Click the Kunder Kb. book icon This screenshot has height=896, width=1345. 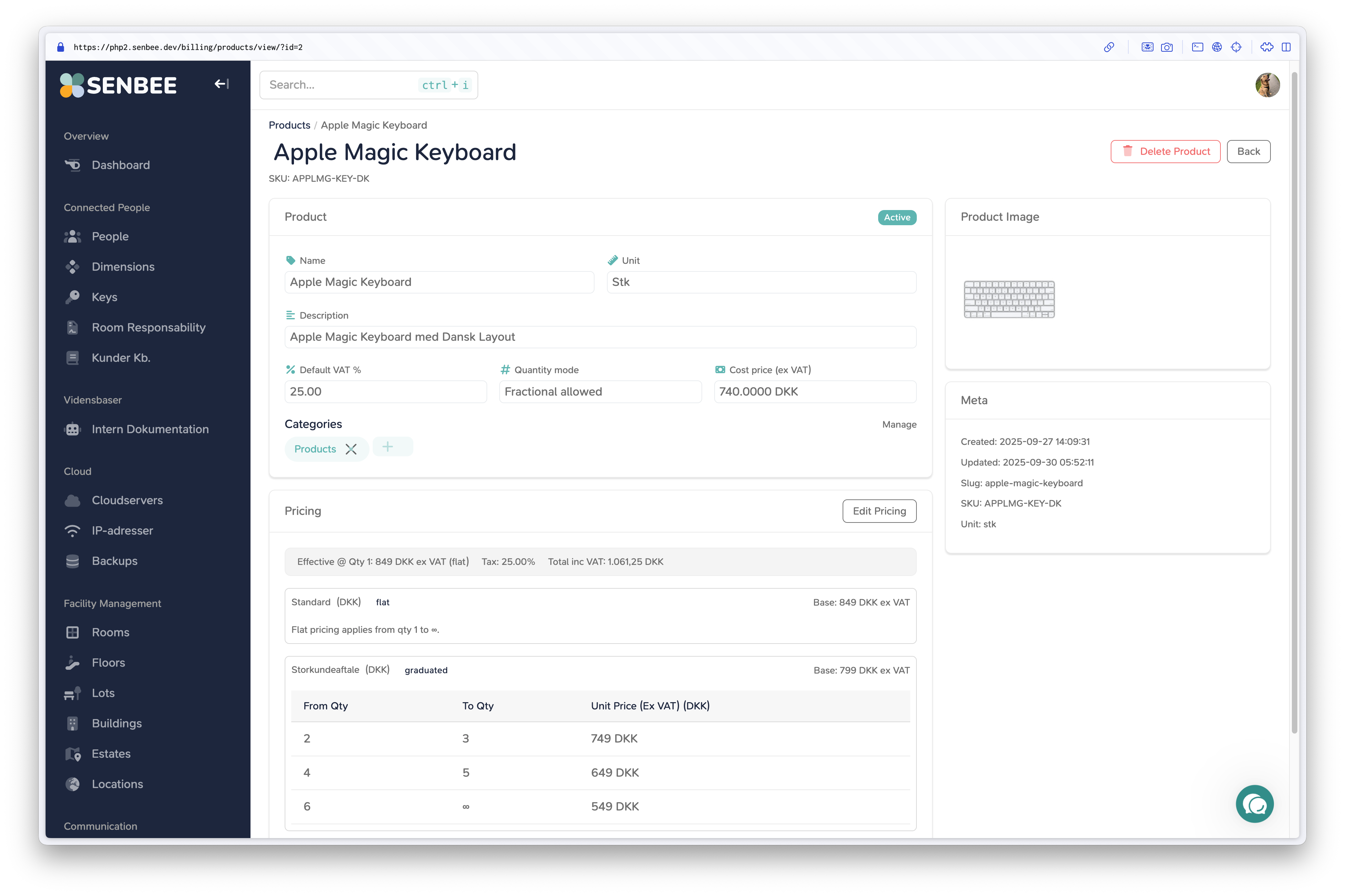click(x=72, y=358)
